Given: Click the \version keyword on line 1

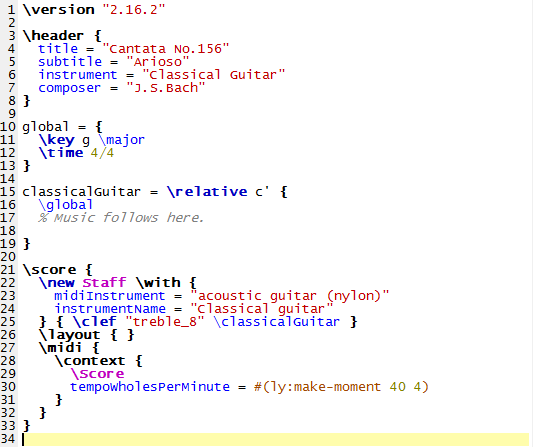Looking at the screenshot, I should pyautogui.click(x=59, y=10).
